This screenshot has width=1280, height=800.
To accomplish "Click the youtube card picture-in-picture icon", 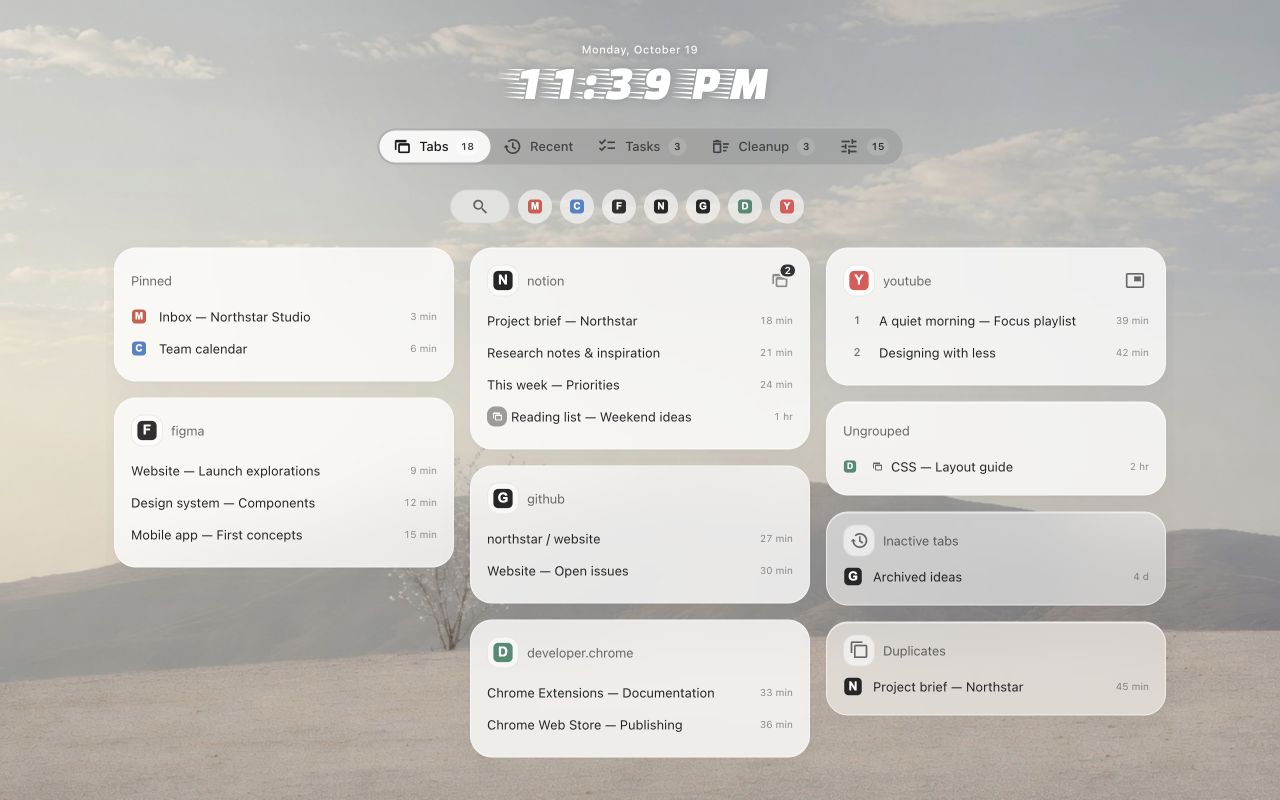I will click(x=1135, y=281).
